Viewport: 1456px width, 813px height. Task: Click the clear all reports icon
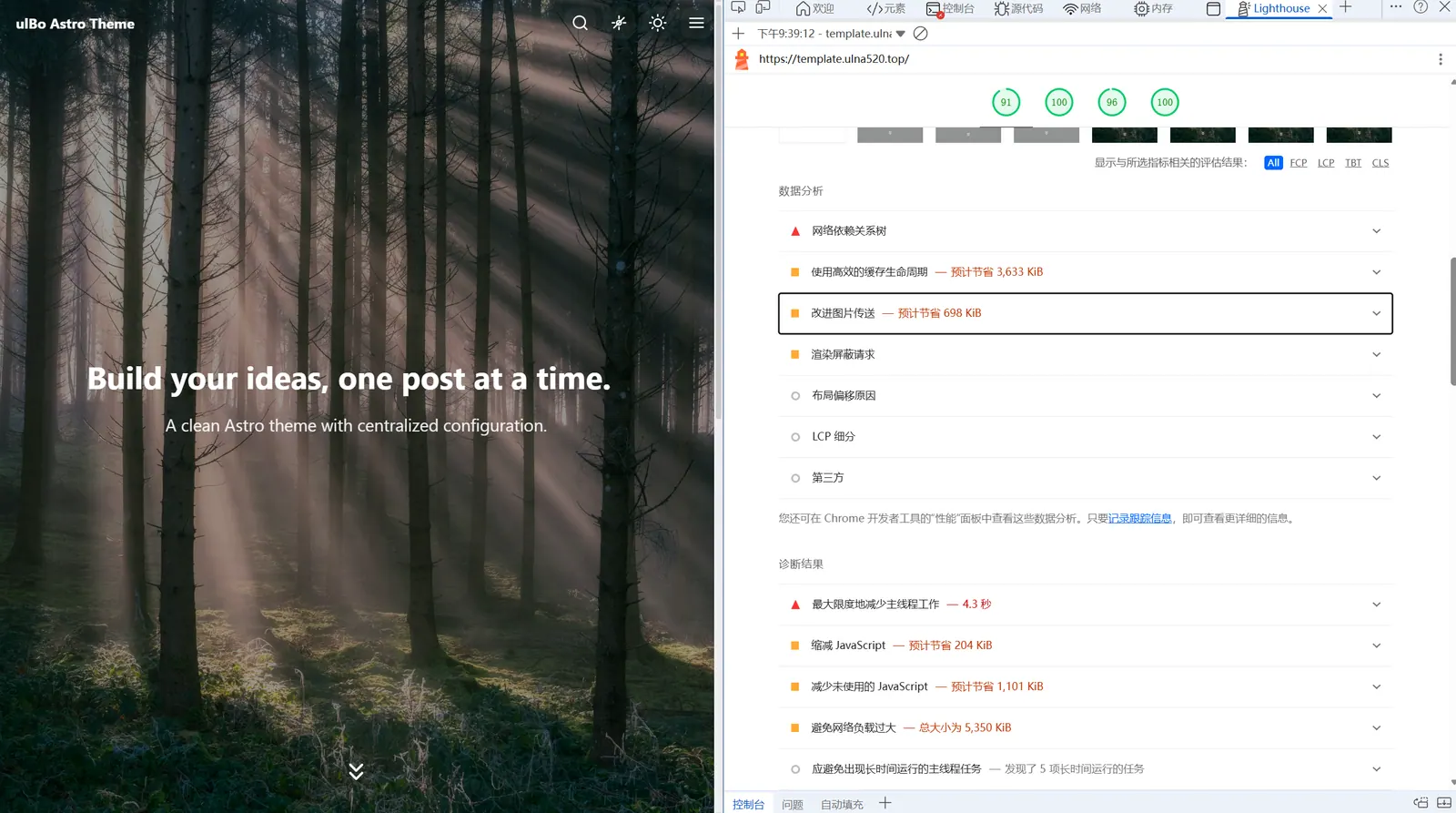click(x=920, y=34)
